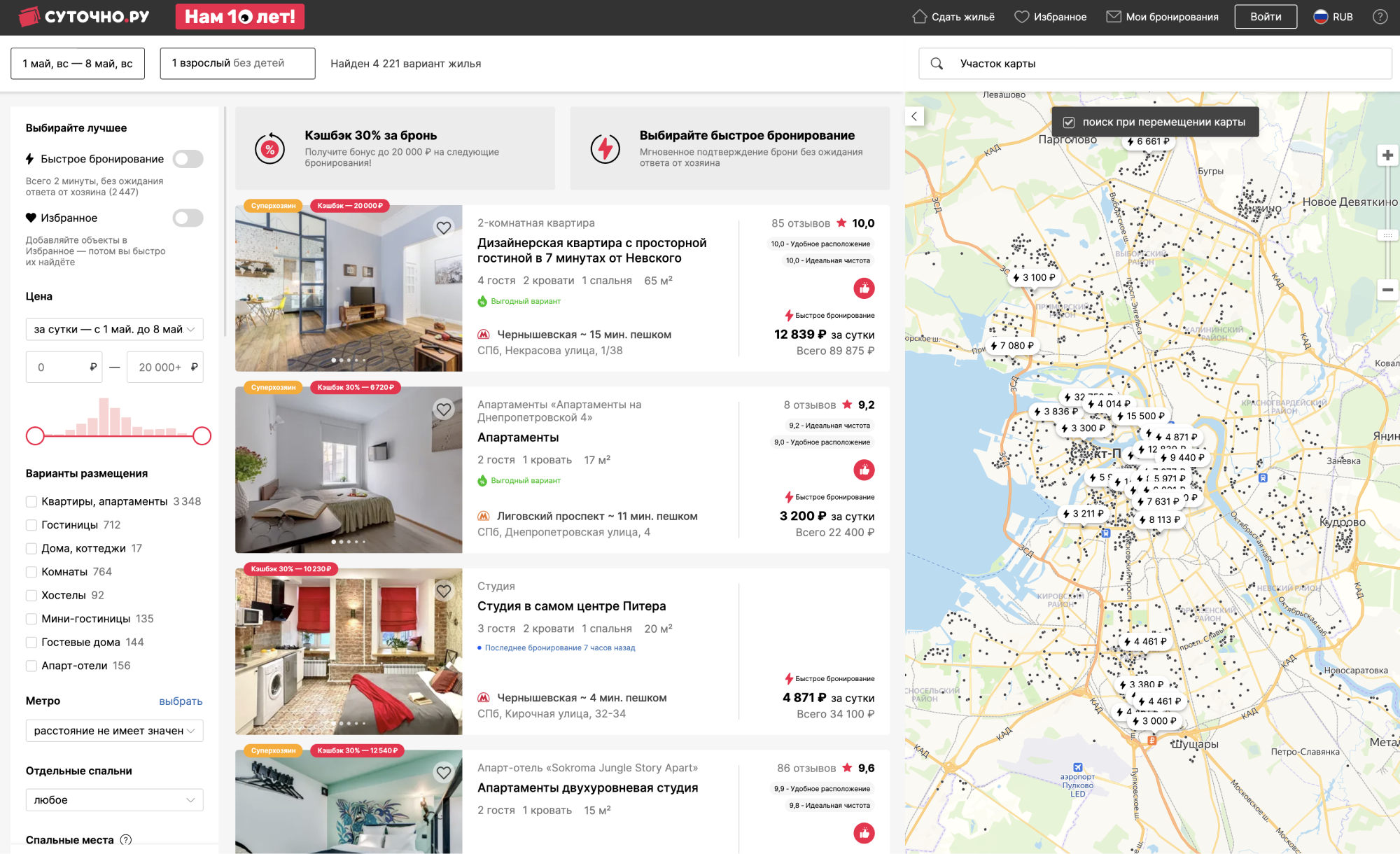Open the guests selector 1 взрослый

(237, 64)
